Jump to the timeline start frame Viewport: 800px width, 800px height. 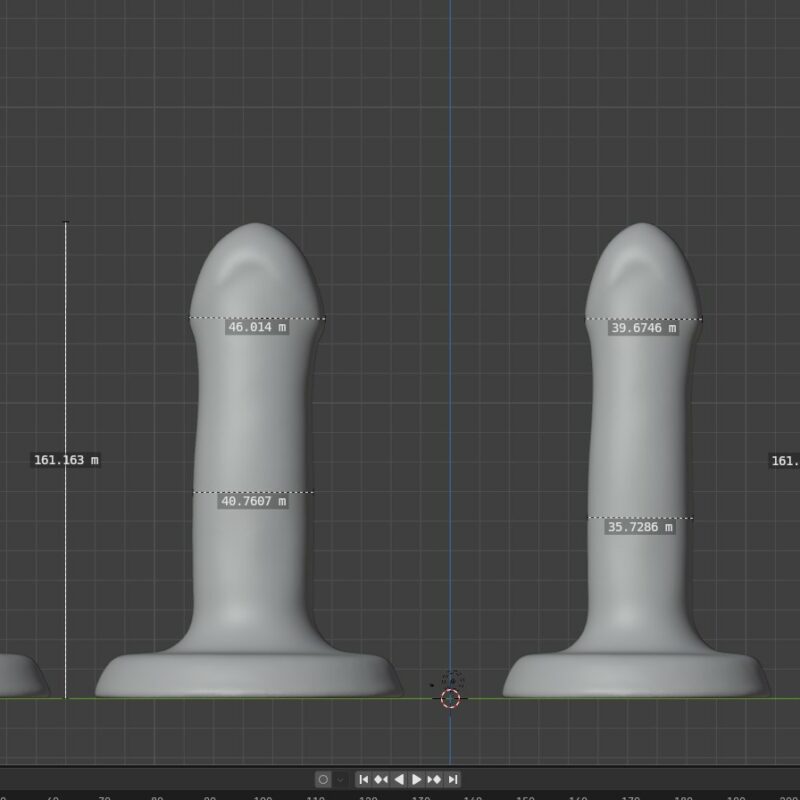(364, 779)
